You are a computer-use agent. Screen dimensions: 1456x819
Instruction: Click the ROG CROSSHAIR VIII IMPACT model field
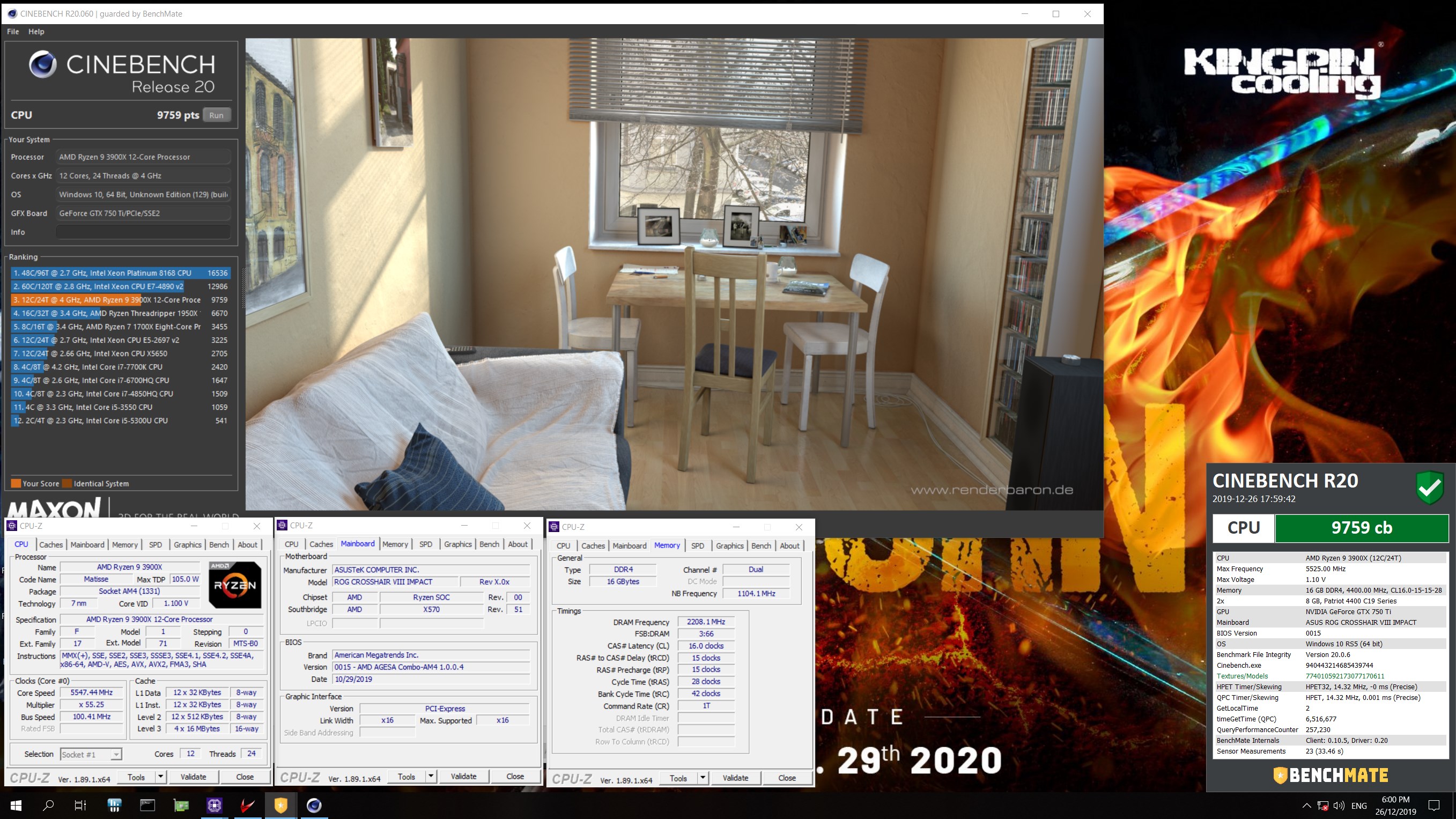tap(395, 581)
